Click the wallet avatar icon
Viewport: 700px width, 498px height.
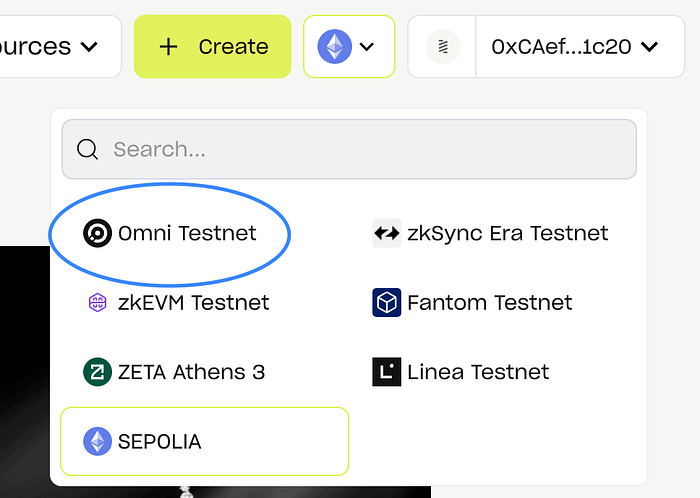(x=443, y=46)
